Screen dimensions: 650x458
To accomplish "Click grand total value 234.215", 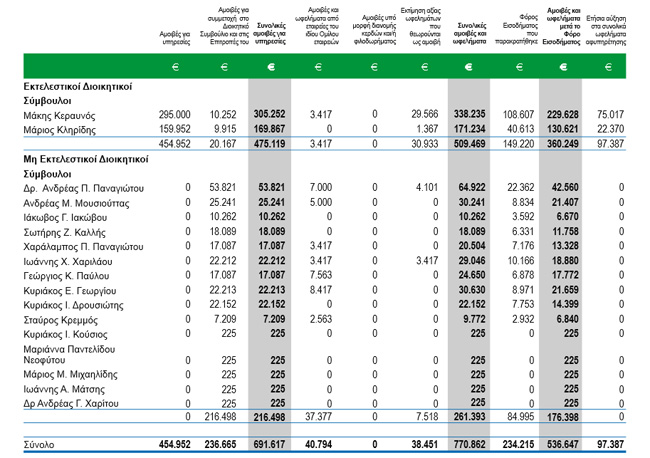I will pos(518,444).
